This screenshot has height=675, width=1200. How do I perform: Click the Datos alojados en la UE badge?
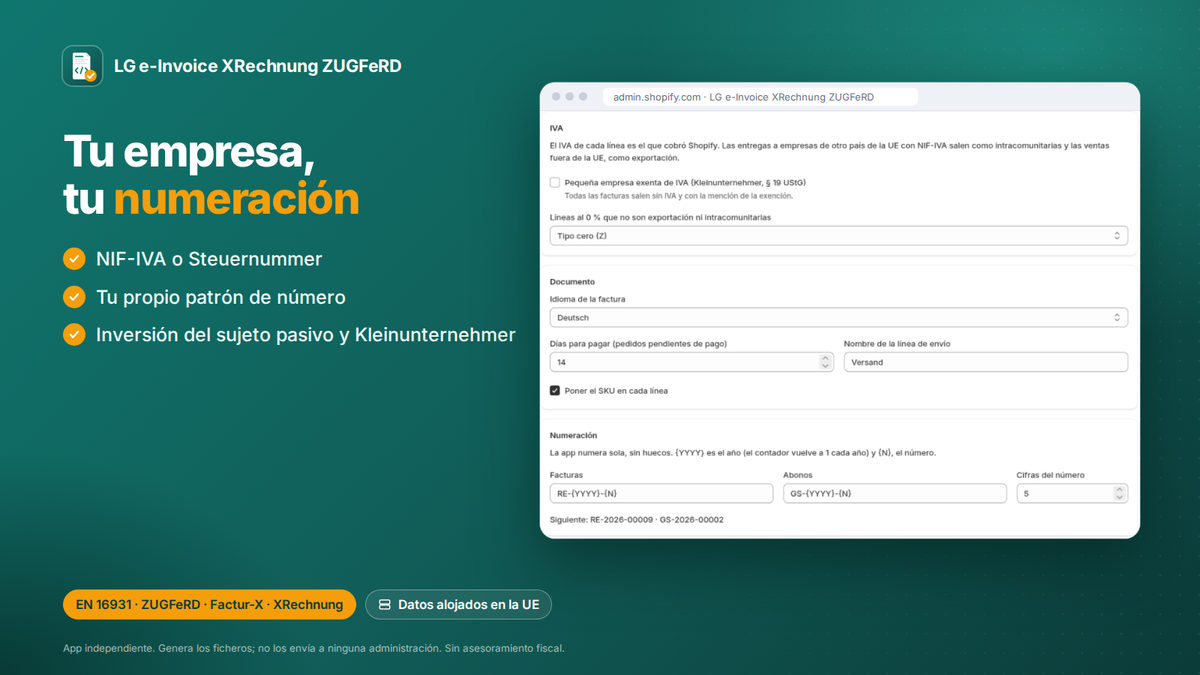click(x=458, y=605)
